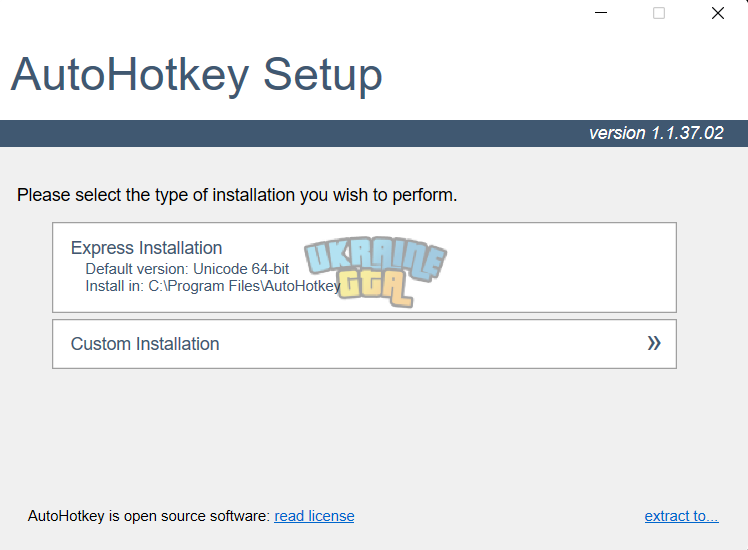Close the AutoHotkey Setup window
This screenshot has width=748, height=550.
(717, 13)
